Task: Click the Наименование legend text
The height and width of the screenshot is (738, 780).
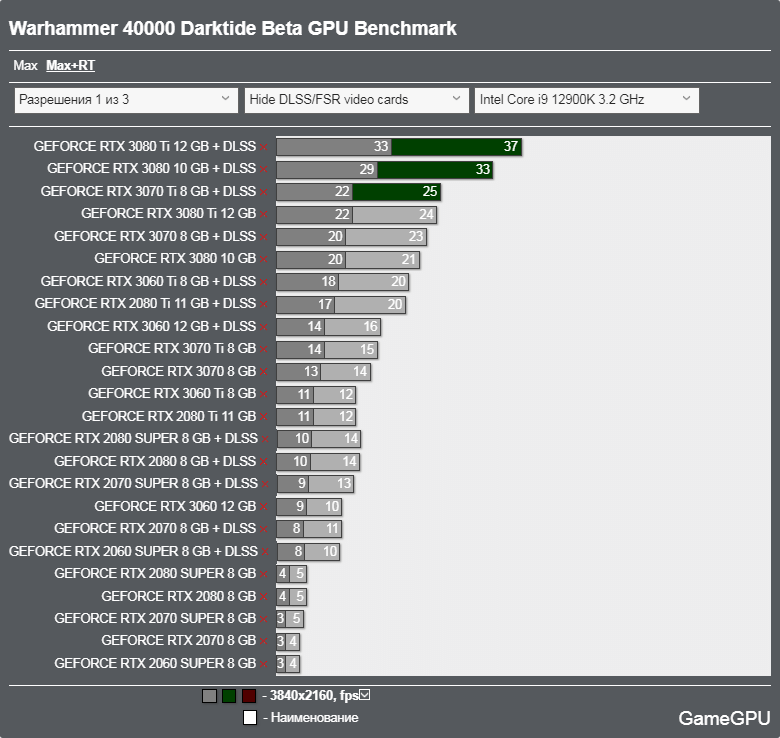Action: pyautogui.click(x=314, y=718)
